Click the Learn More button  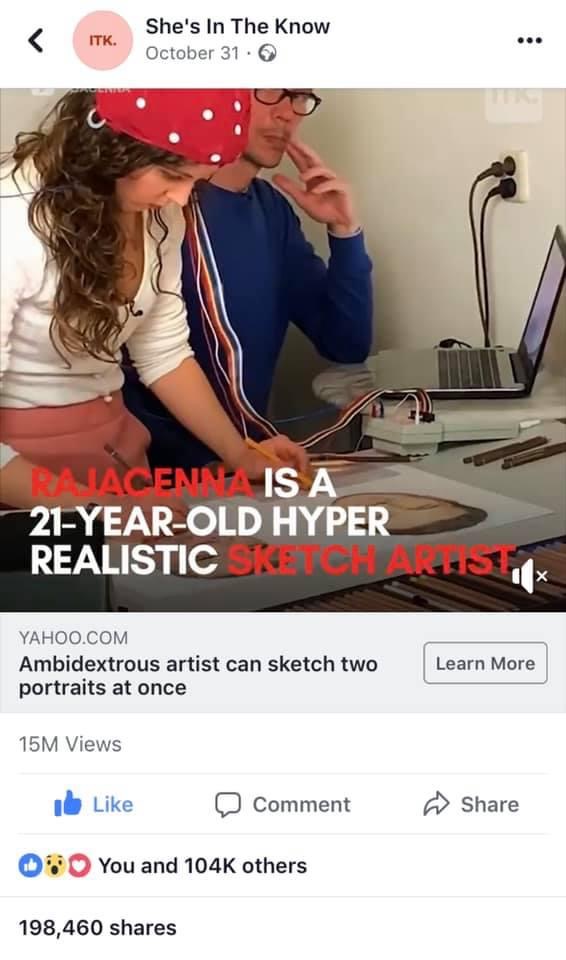485,663
